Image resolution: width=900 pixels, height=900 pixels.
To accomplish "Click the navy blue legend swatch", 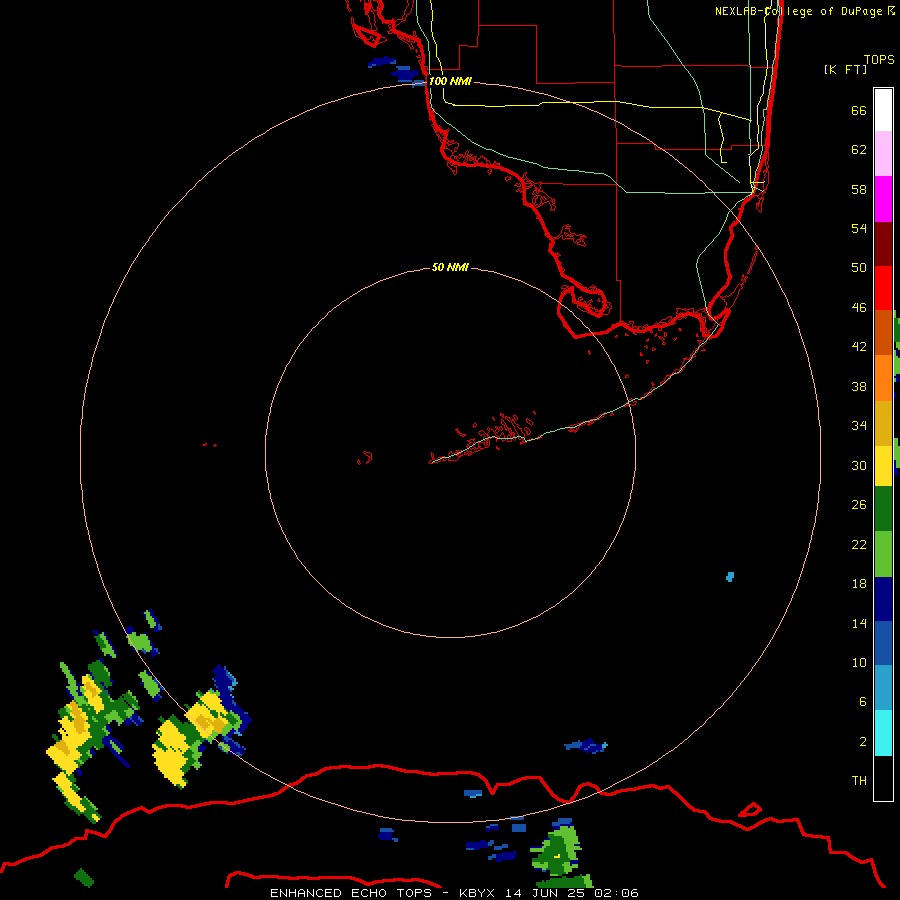I will point(883,599).
